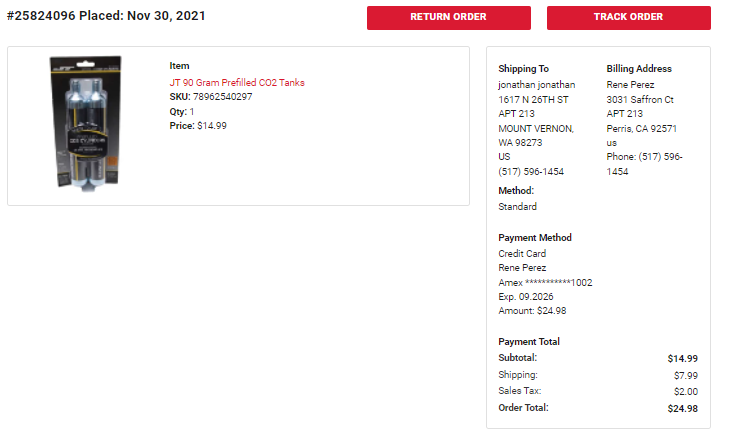
Task: Click the RETURN ORDER button
Action: (449, 18)
